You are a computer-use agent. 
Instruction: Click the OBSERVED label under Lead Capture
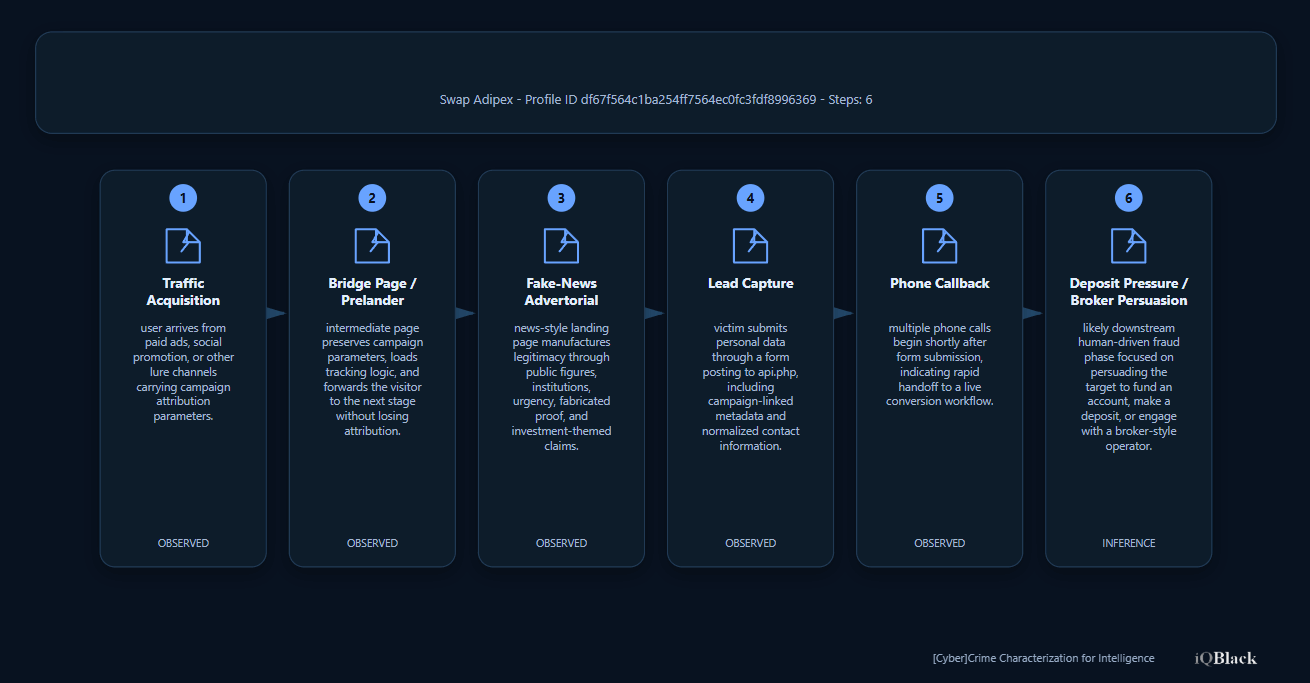[750, 543]
